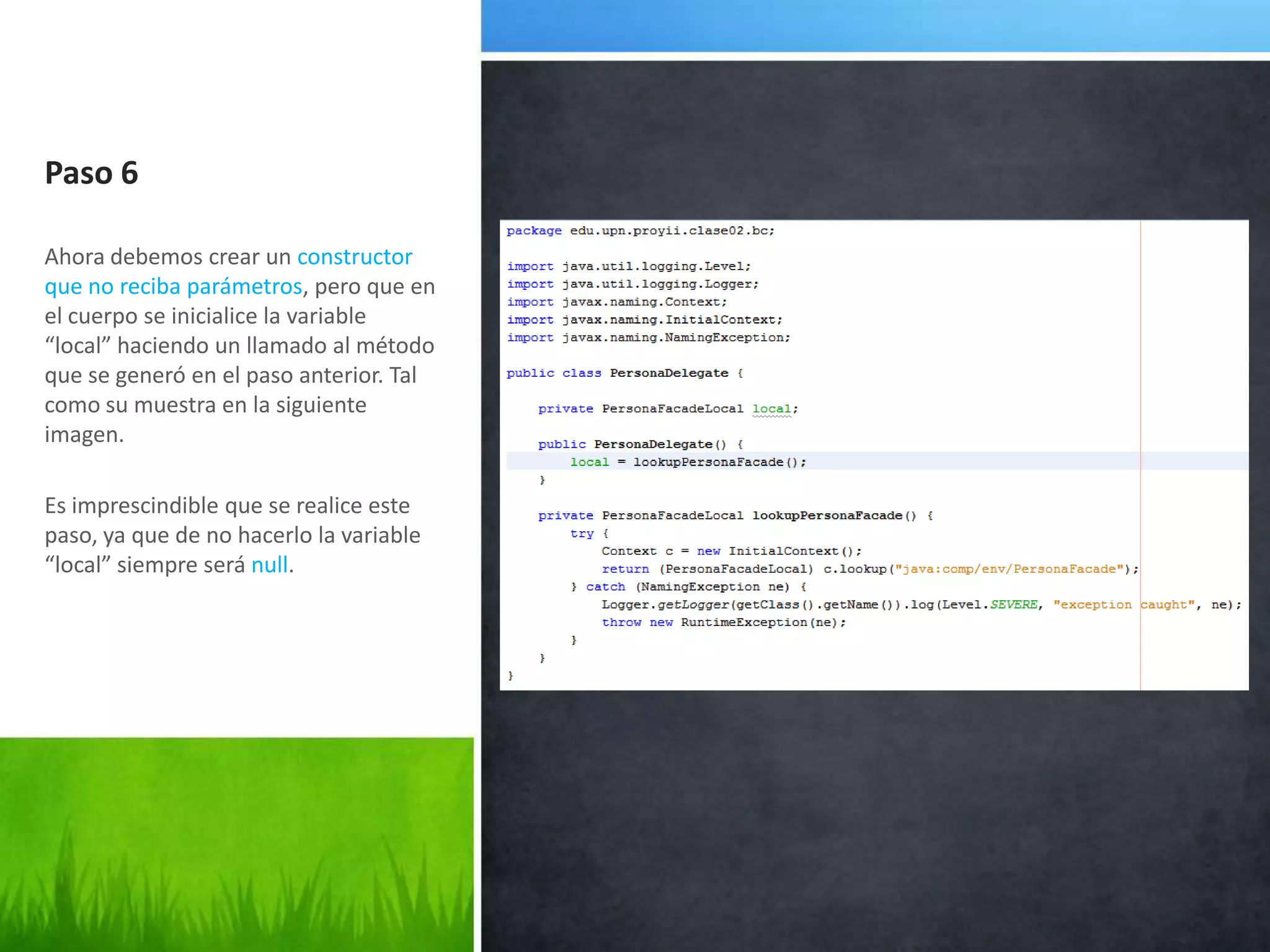
Task: Click the 'import java.util.logging.Logger' line
Action: pos(632,284)
